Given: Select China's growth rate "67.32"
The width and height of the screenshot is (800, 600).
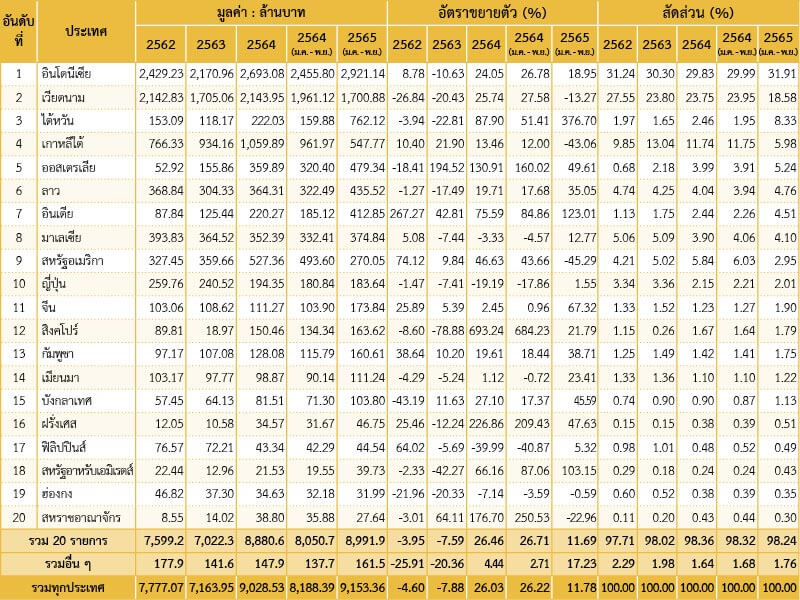Looking at the screenshot, I should [x=582, y=307].
